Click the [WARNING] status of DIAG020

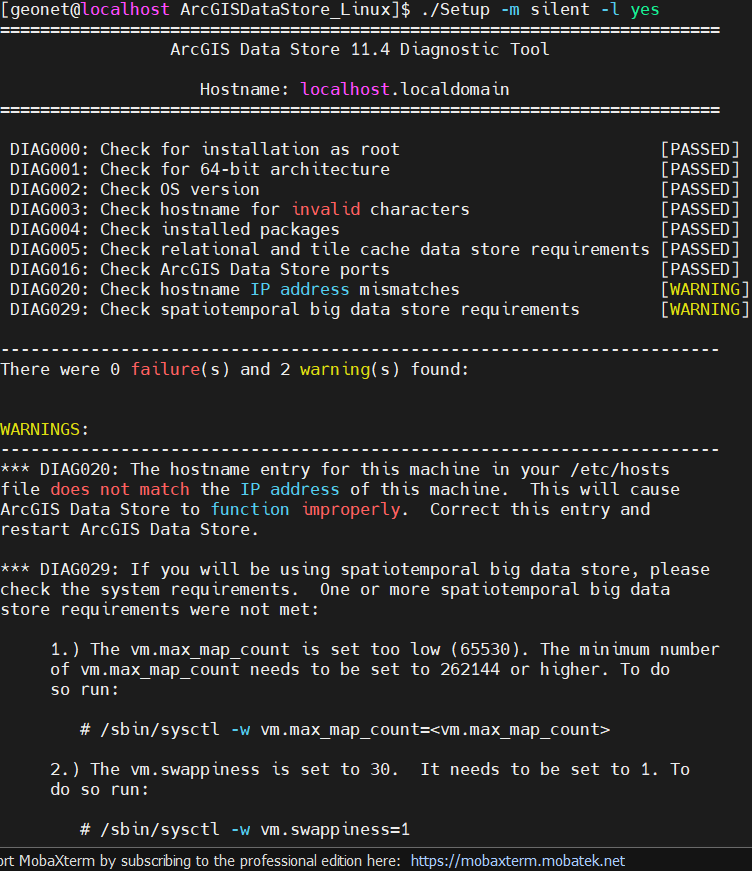coord(705,289)
